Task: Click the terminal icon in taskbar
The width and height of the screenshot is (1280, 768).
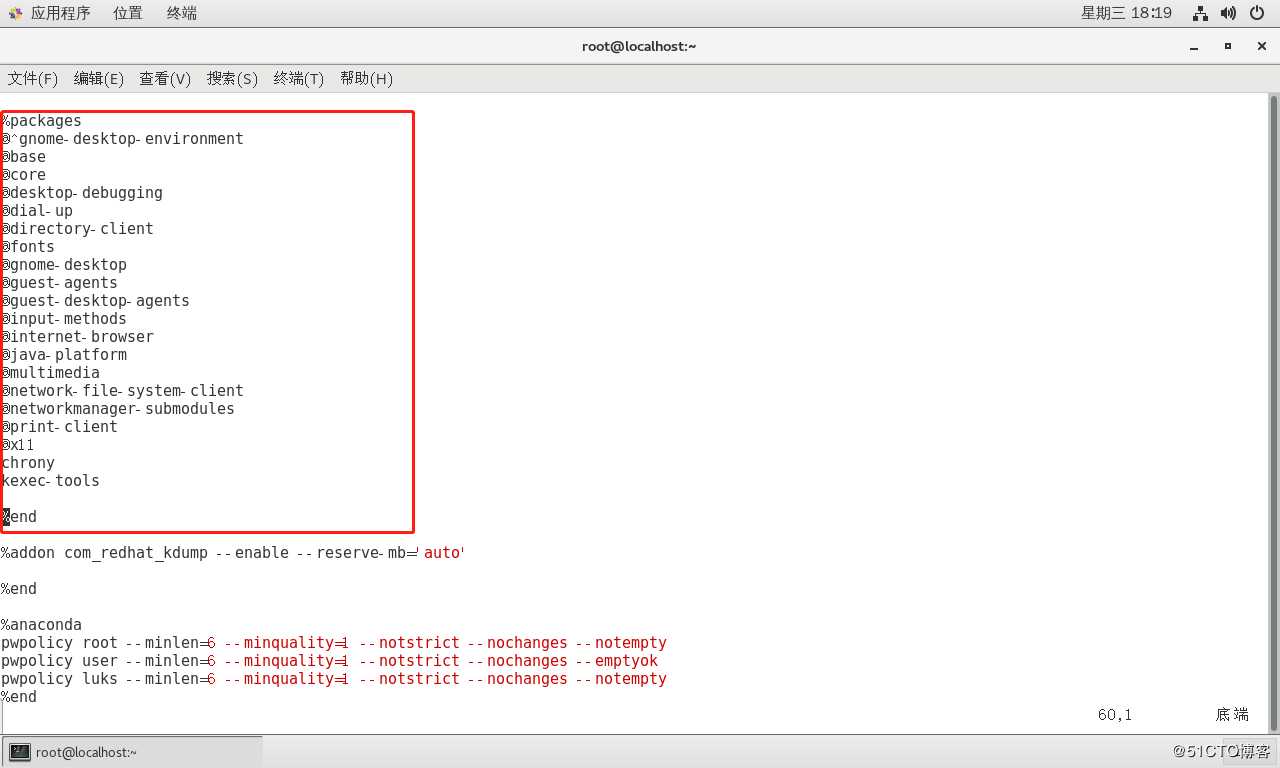Action: pyautogui.click(x=20, y=752)
